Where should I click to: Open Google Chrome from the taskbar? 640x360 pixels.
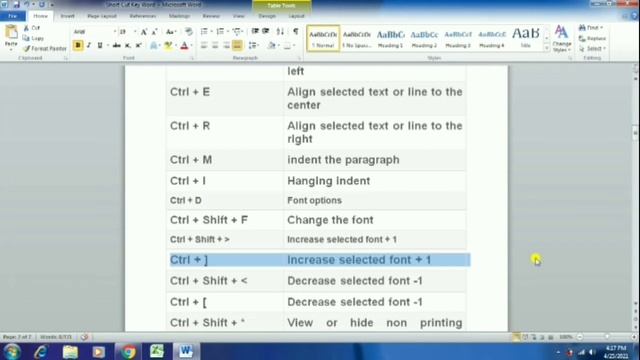[x=128, y=351]
